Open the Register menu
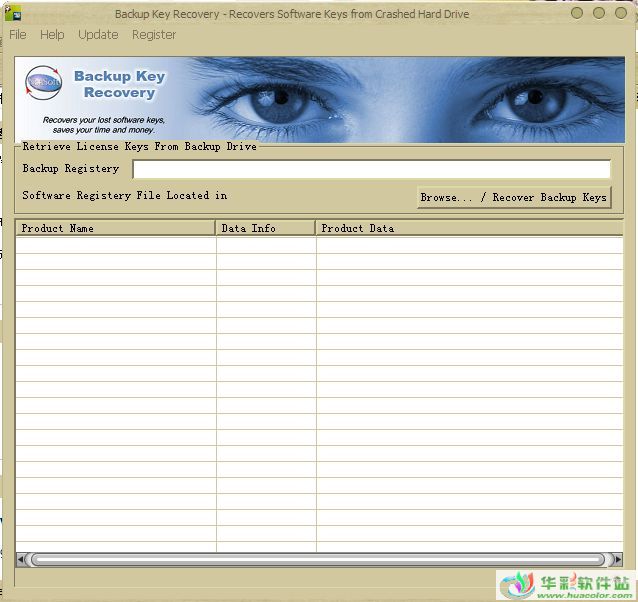Screen dimensions: 638x602 (x=154, y=35)
